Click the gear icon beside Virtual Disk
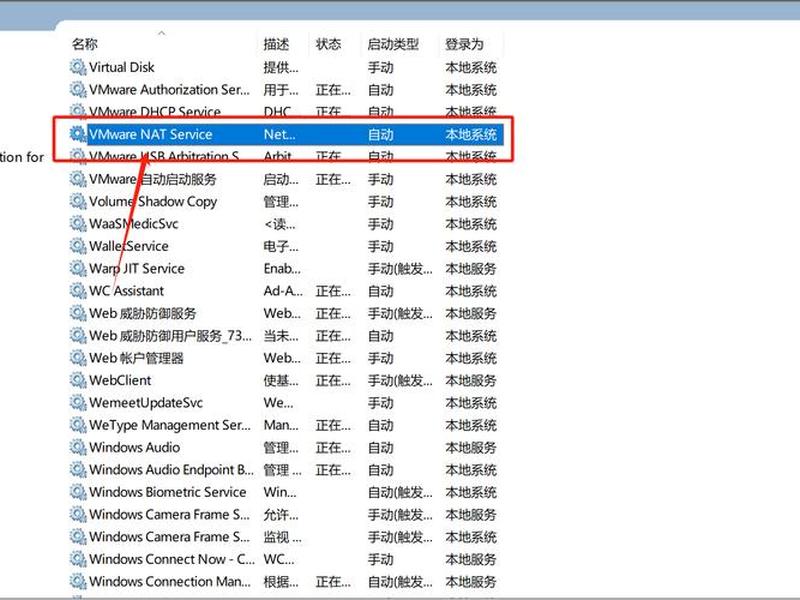 pos(78,67)
